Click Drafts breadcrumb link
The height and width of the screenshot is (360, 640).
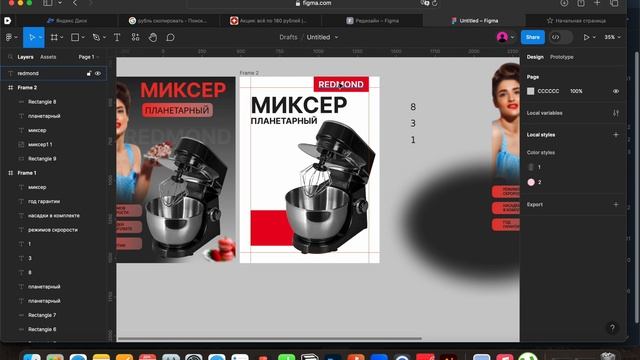[288, 37]
